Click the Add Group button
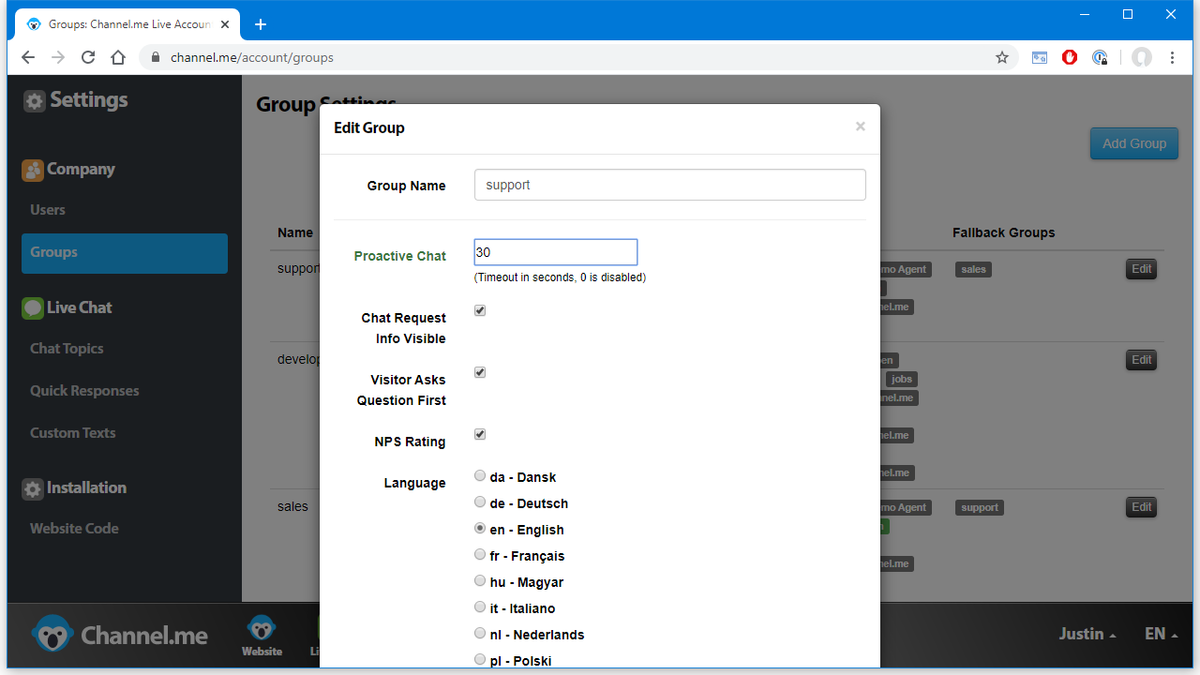This screenshot has height=675, width=1200. point(1134,143)
